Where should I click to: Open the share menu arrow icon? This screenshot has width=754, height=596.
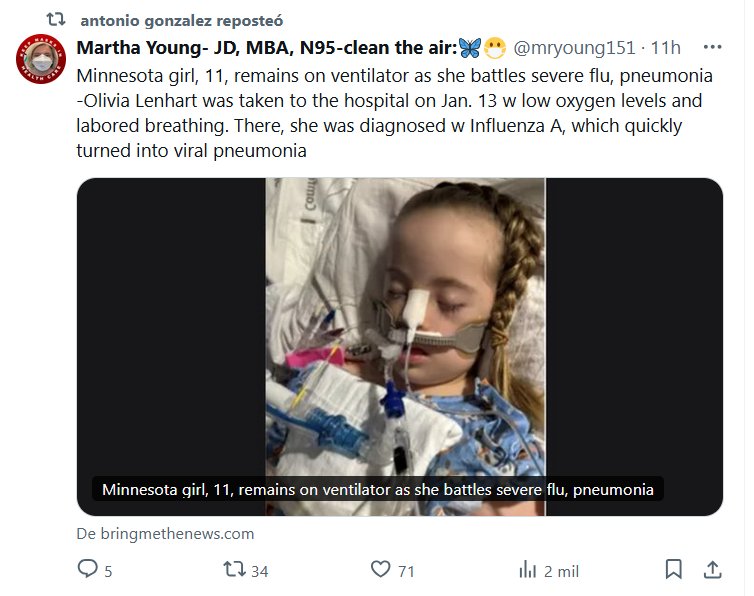pos(712,570)
